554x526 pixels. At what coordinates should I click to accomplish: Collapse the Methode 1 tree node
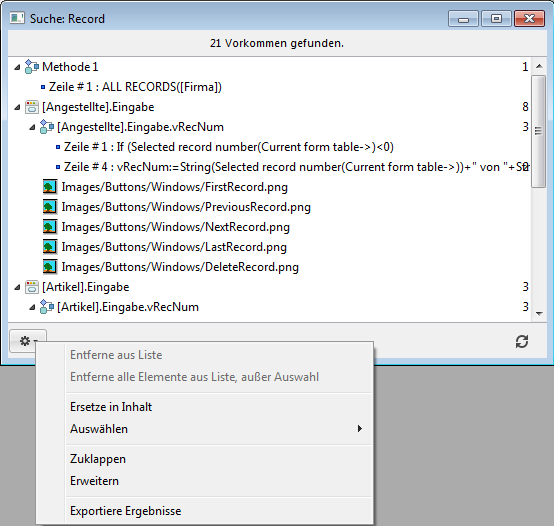coord(17,67)
